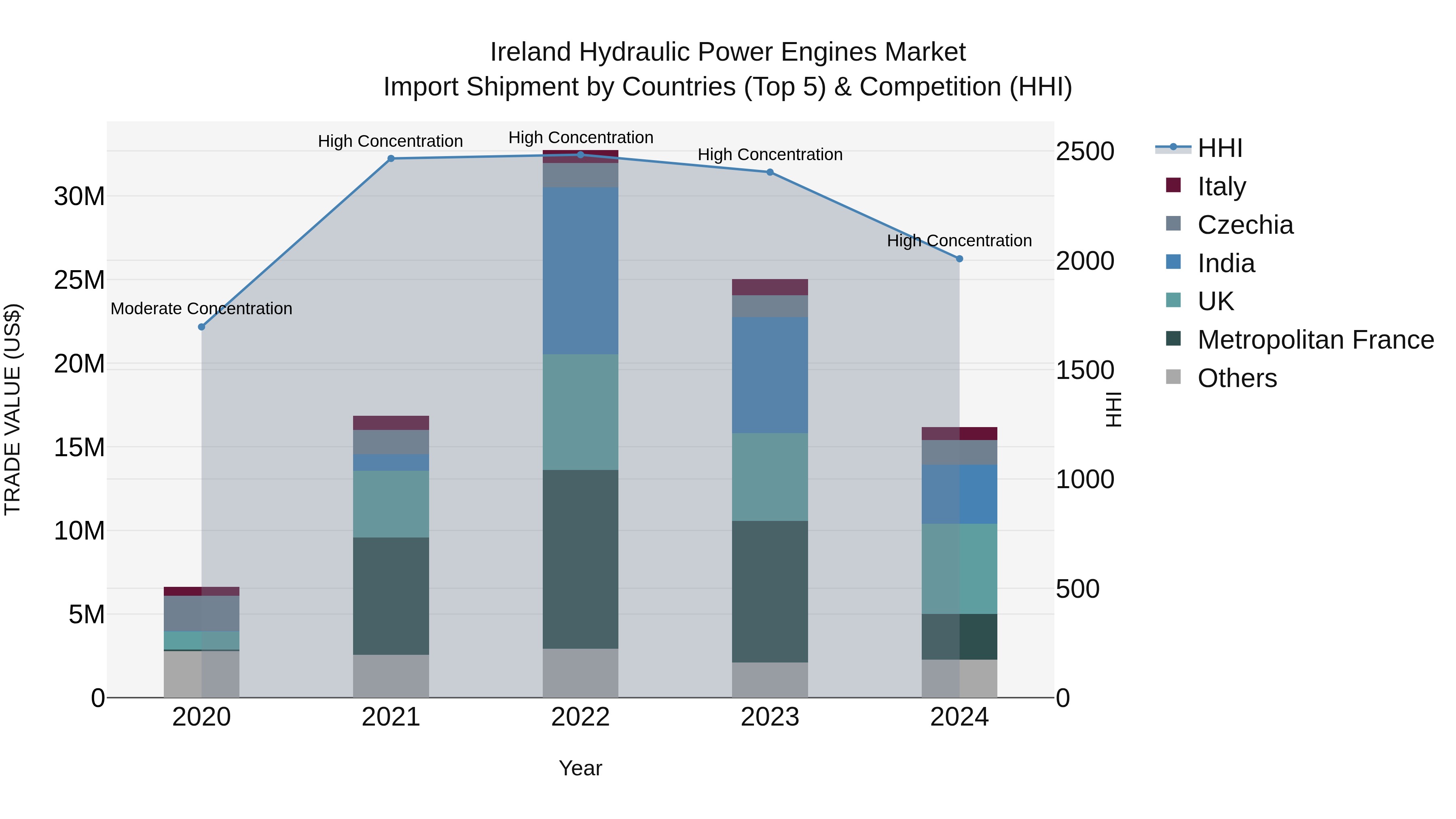Toggle the Italy legend label
The image size is (1456, 819).
click(x=1221, y=186)
